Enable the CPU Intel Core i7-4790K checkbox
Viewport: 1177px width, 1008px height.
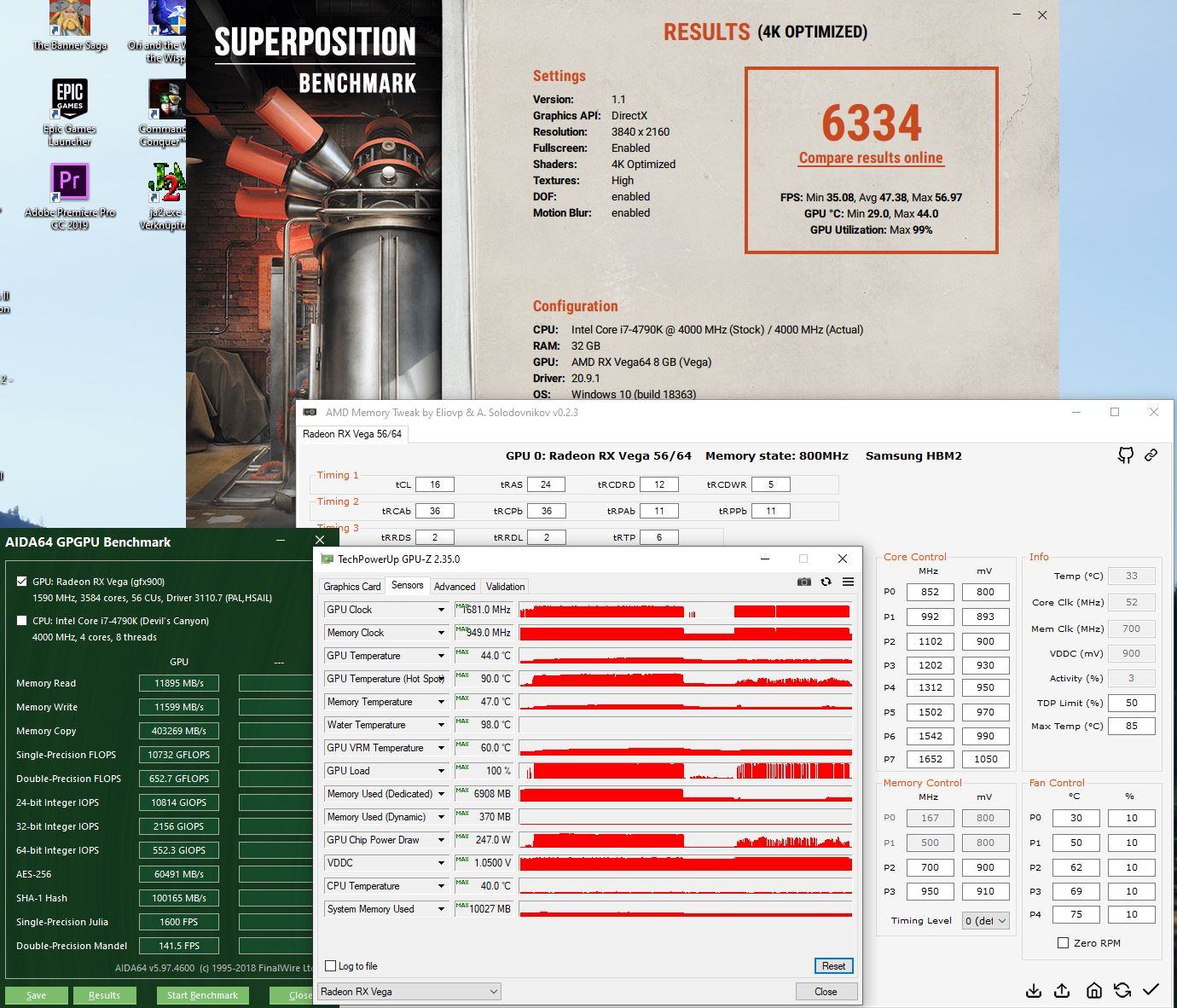coord(21,621)
